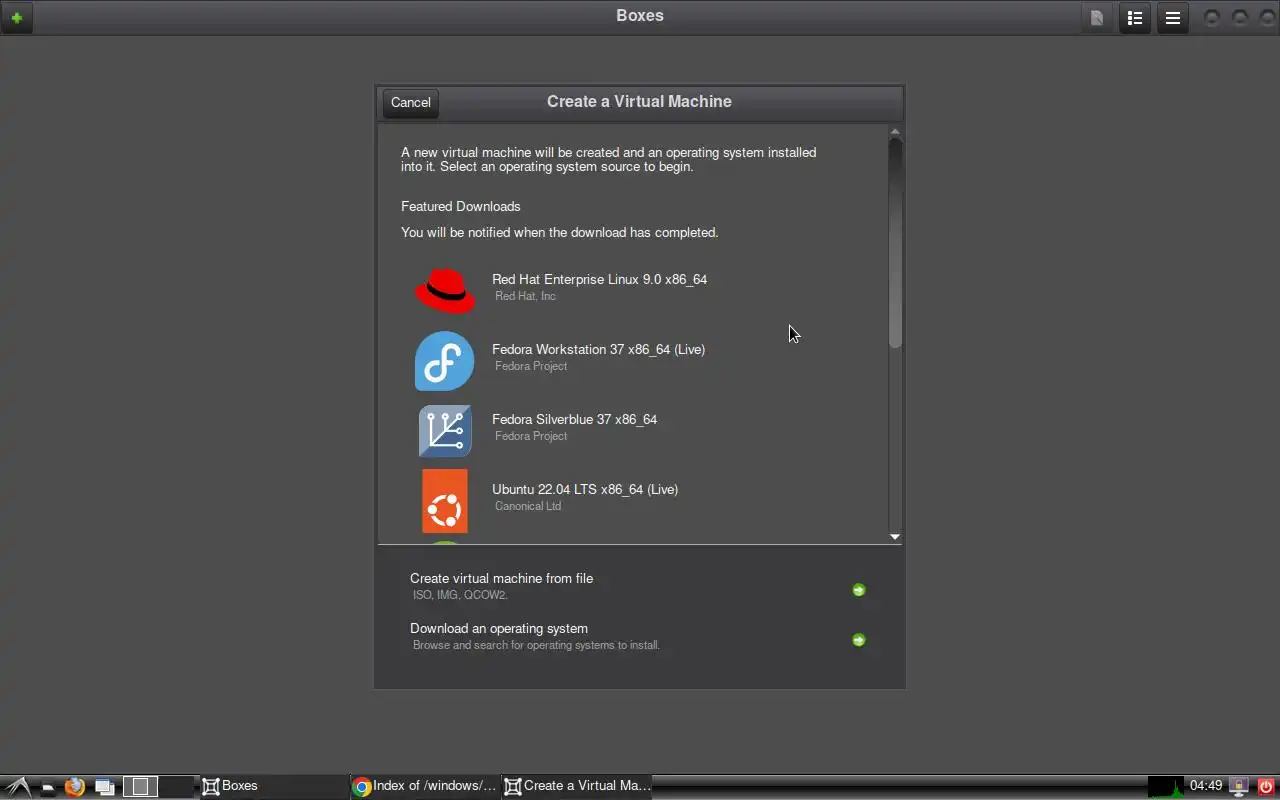Click the taskbar show-desktop windows icon
The height and width of the screenshot is (800, 1280).
[104, 787]
